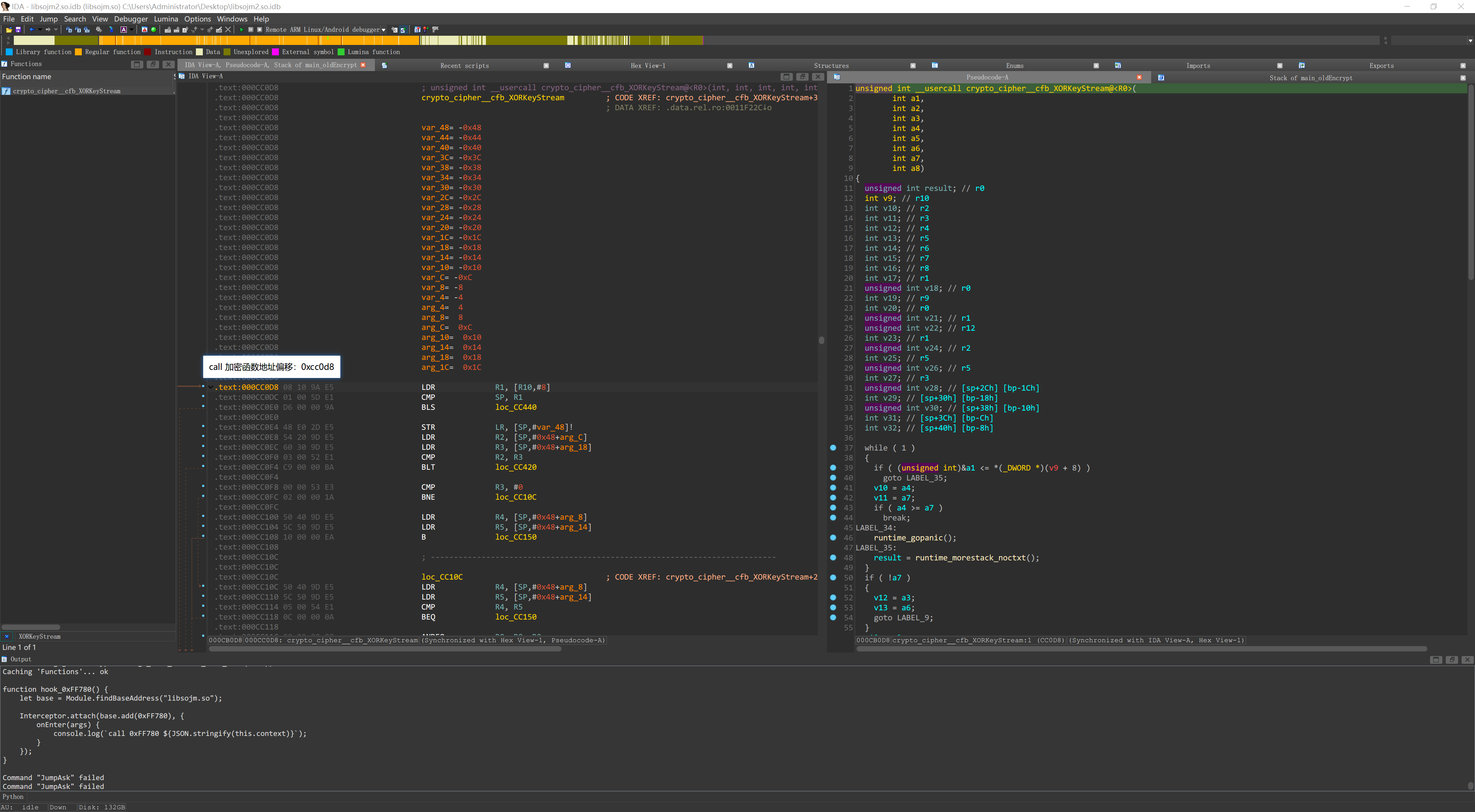The width and height of the screenshot is (1475, 812).
Task: Expand the dropdown next to the 'A' icon
Action: 132,30
